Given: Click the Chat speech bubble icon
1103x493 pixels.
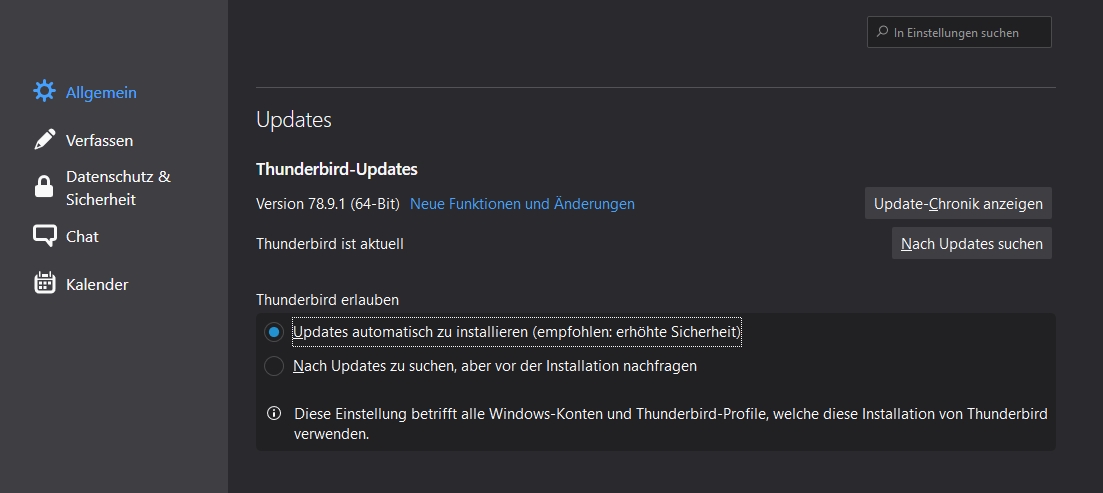Looking at the screenshot, I should (x=44, y=236).
